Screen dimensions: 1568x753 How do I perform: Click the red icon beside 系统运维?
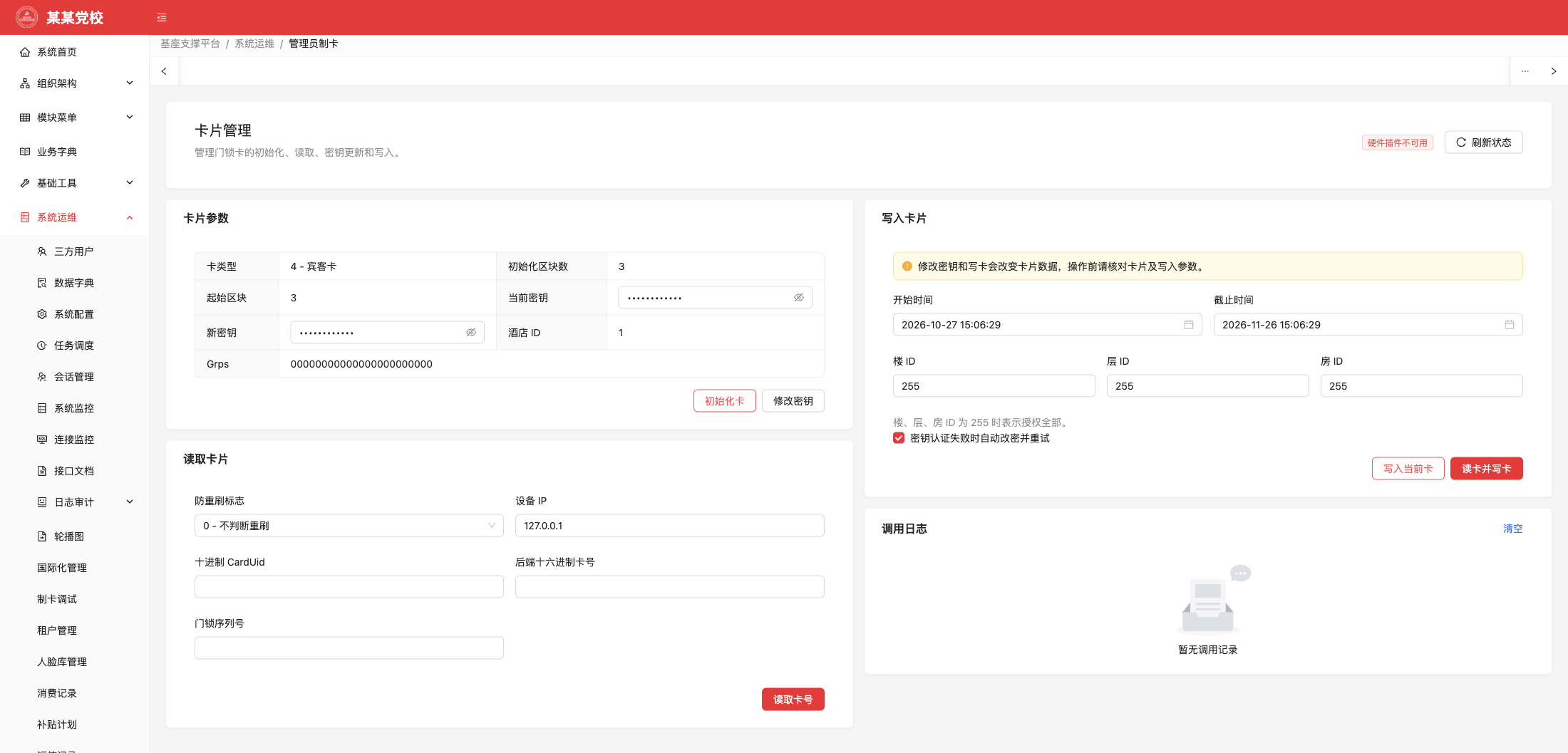[x=25, y=217]
